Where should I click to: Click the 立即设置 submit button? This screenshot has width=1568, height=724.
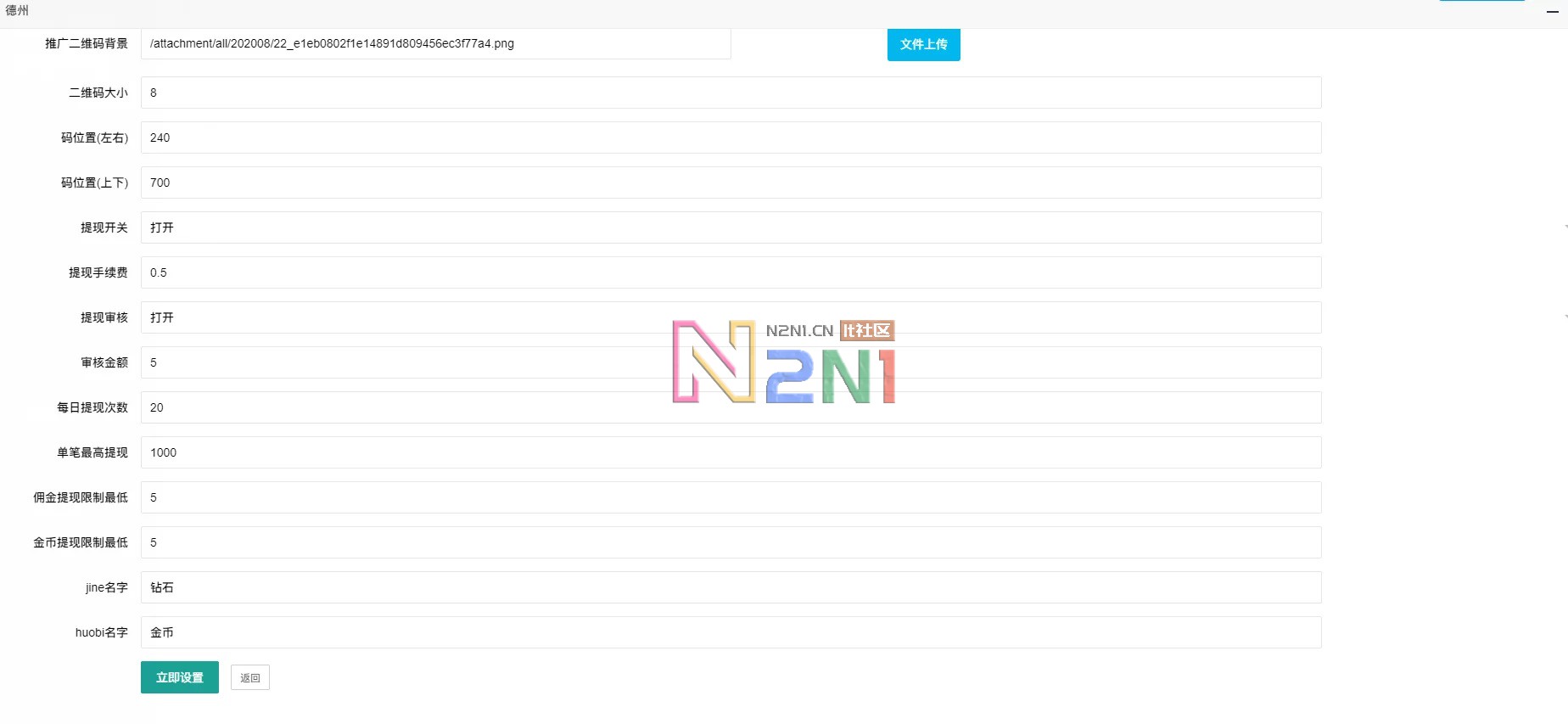(x=179, y=677)
